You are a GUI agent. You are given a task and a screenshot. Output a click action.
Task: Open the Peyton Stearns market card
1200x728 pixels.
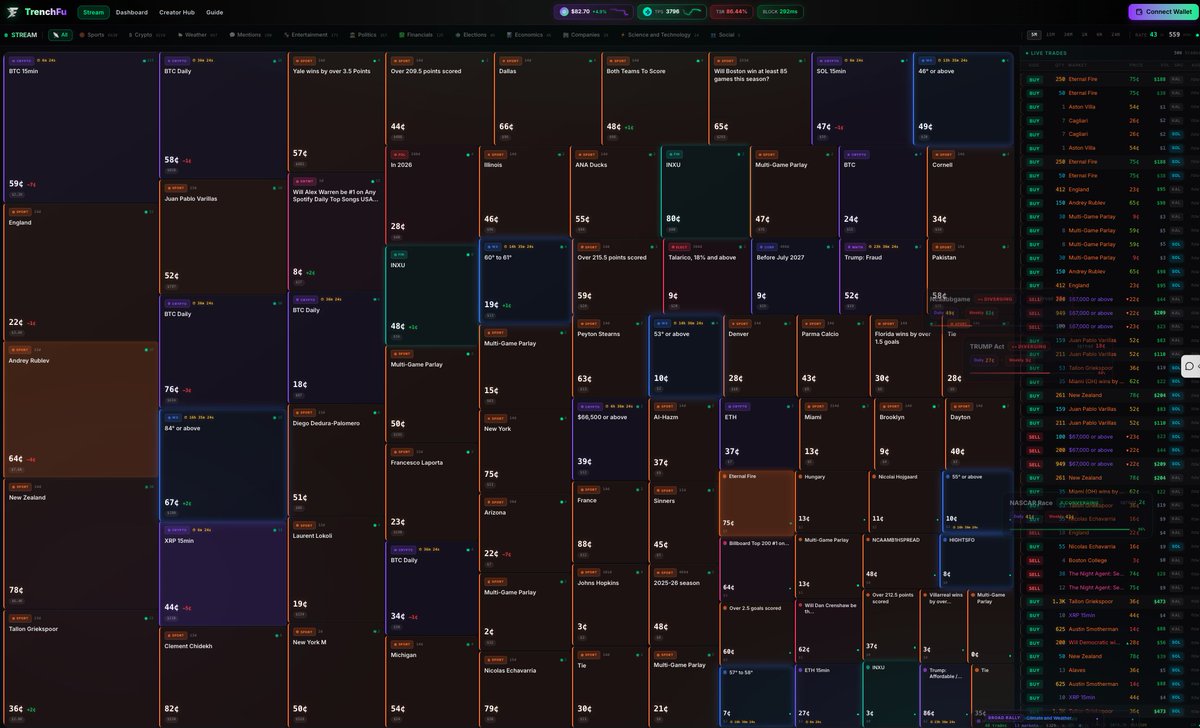tap(608, 356)
